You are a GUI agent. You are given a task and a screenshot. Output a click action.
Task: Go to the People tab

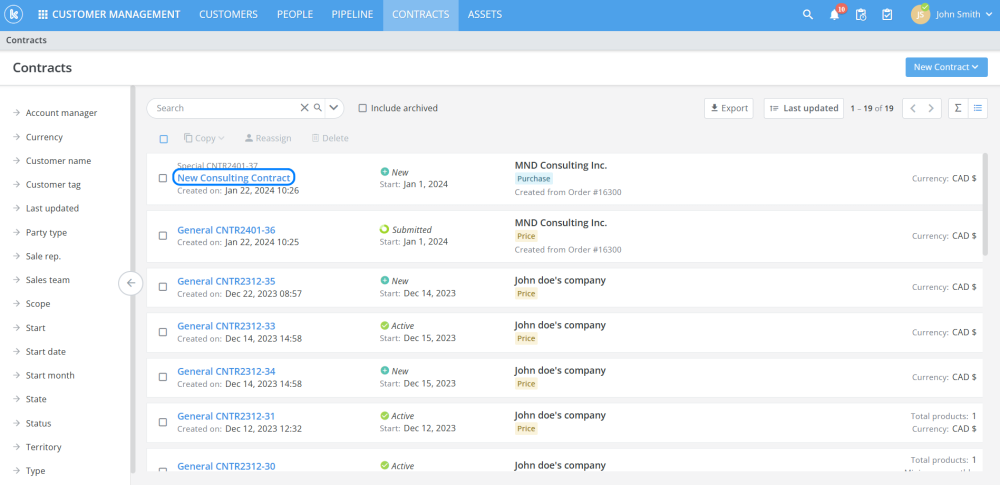295,15
